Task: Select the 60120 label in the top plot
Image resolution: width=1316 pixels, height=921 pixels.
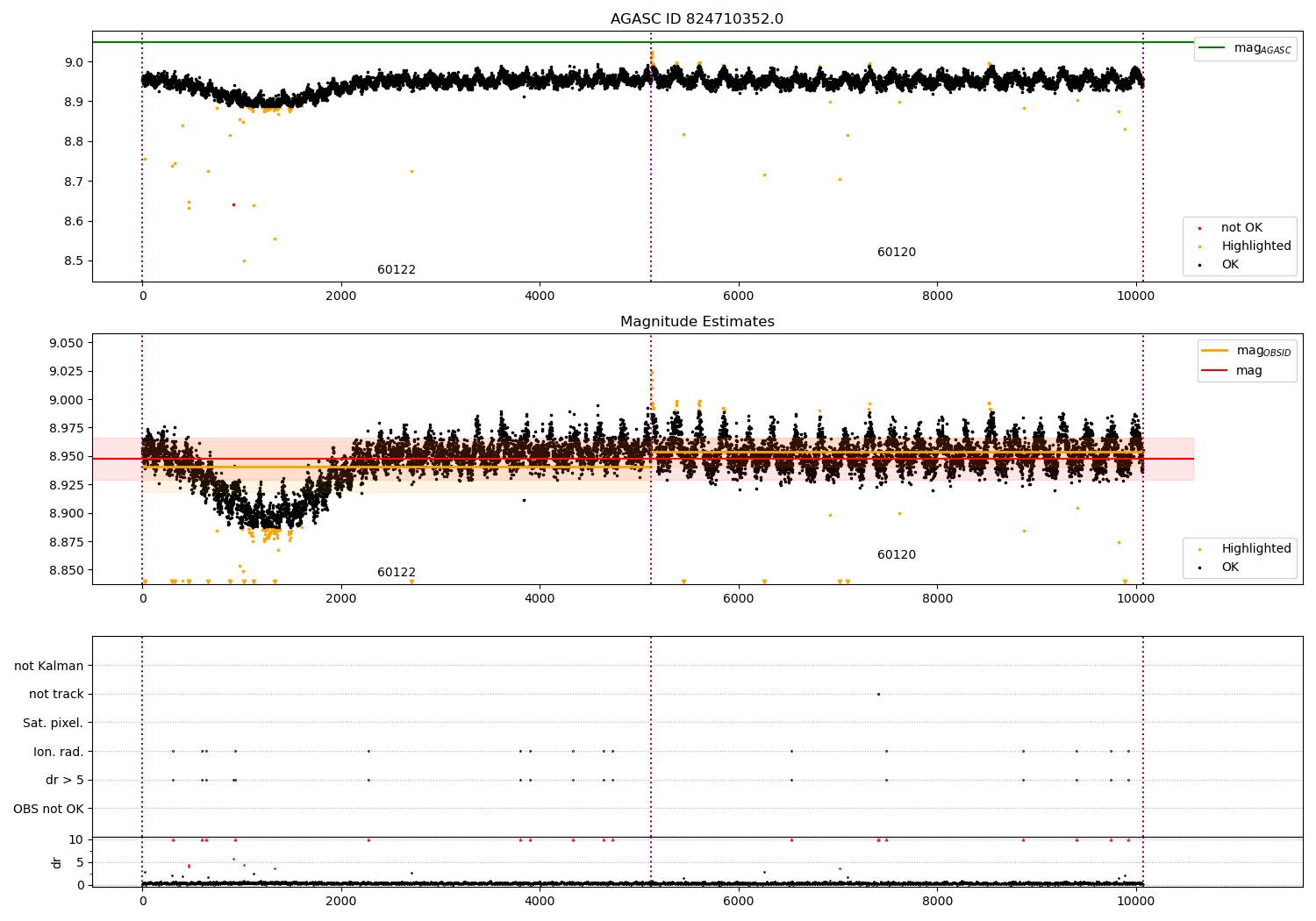Action: (x=897, y=253)
